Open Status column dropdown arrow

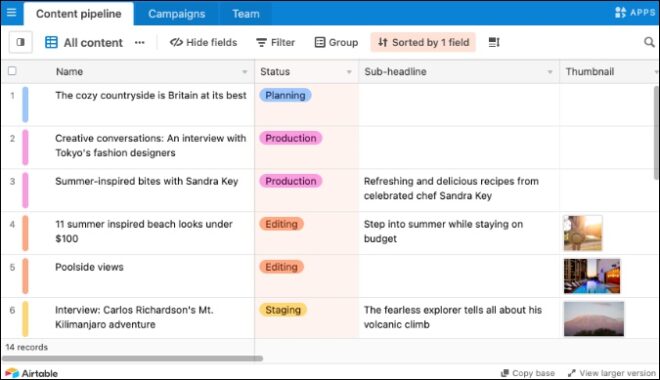pos(349,72)
